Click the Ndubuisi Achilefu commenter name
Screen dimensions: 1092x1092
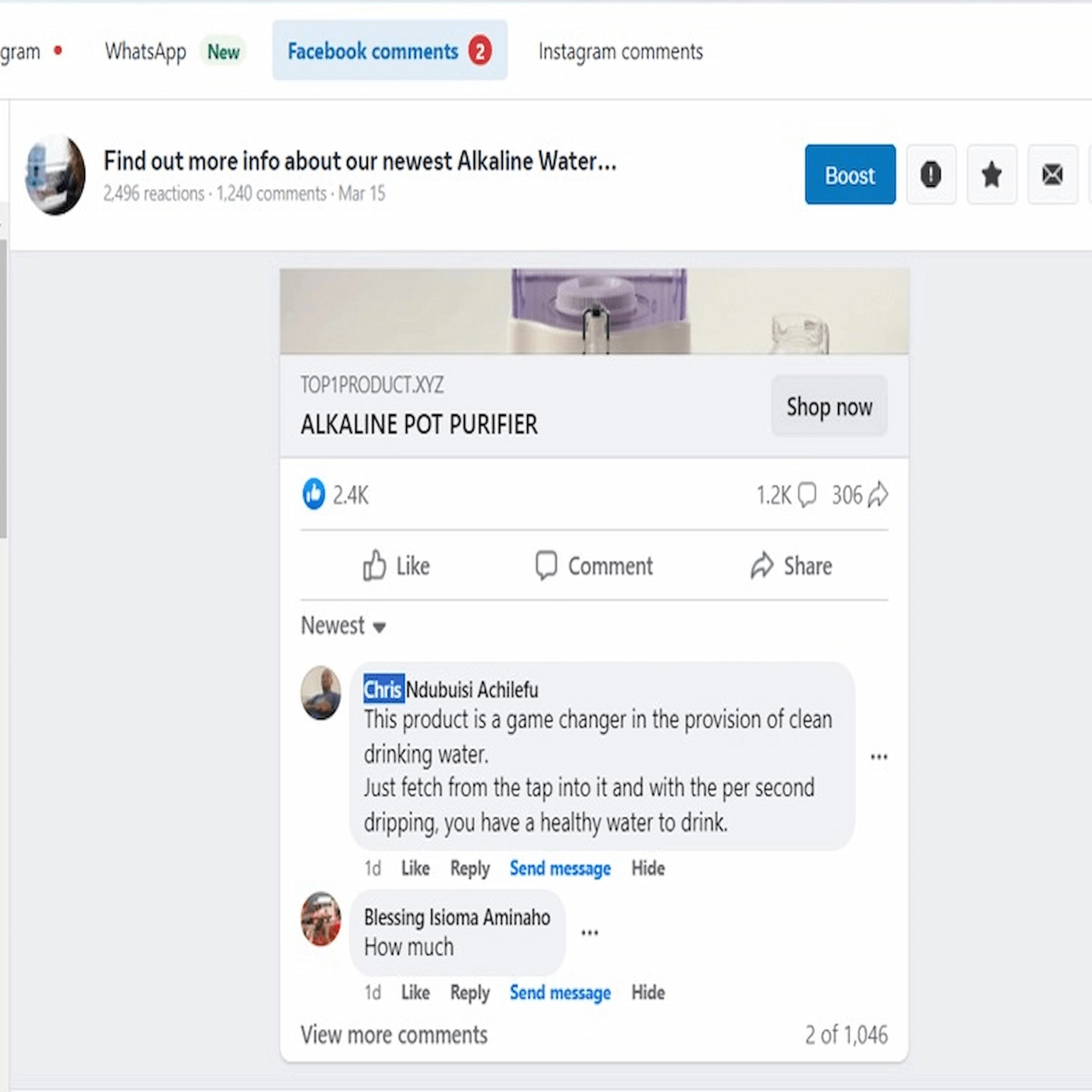[x=472, y=690]
